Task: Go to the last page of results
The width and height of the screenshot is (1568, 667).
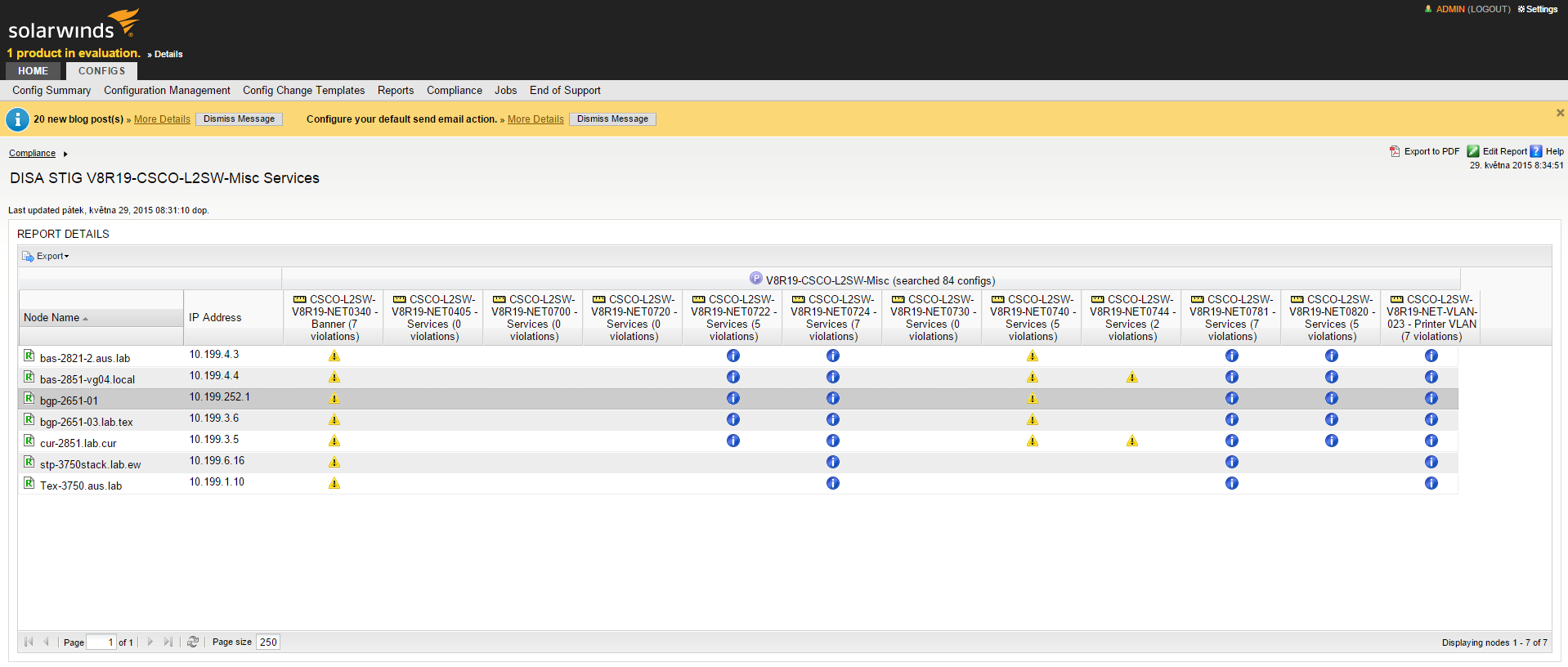Action: click(x=168, y=642)
